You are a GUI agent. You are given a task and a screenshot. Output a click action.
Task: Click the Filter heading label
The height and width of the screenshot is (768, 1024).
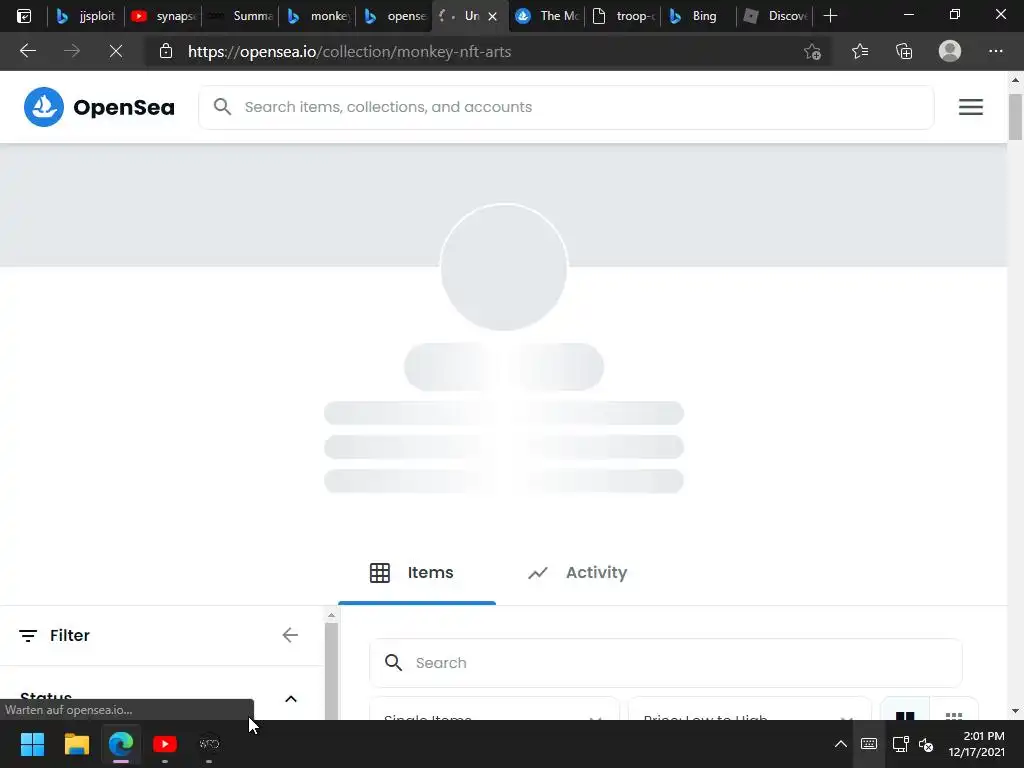[70, 635]
